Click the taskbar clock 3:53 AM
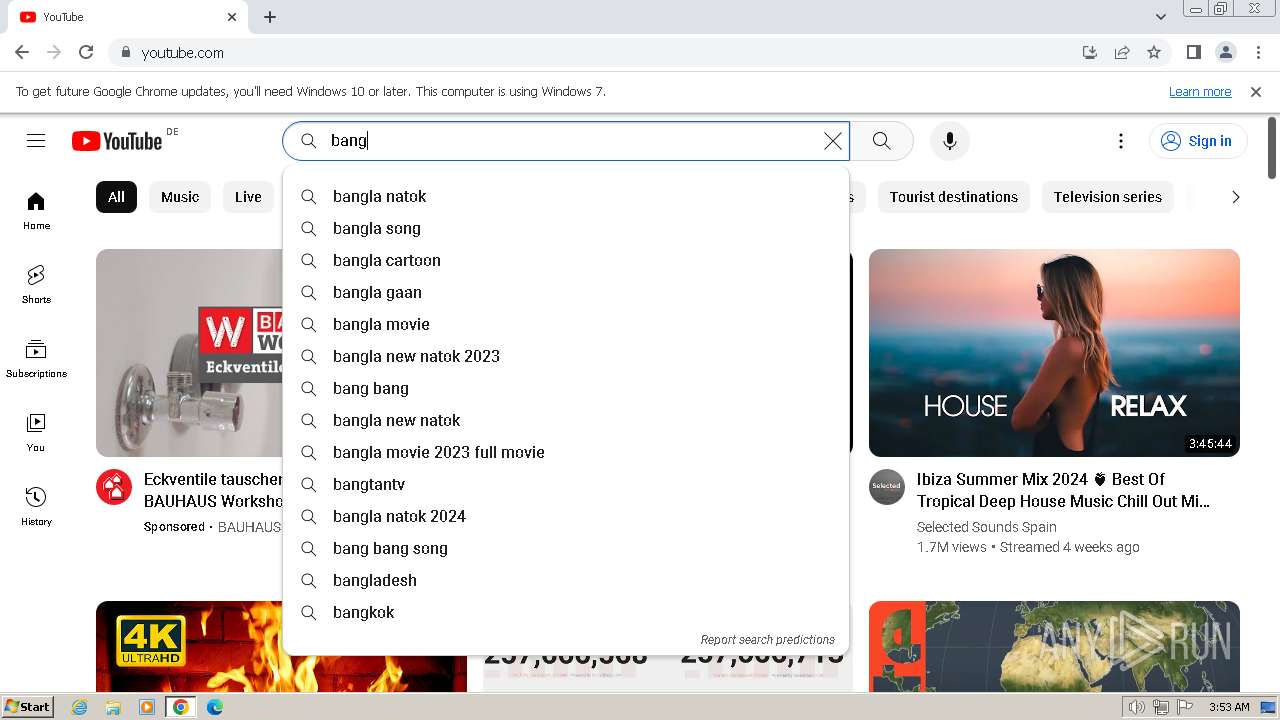This screenshot has width=1280, height=720. click(x=1229, y=707)
